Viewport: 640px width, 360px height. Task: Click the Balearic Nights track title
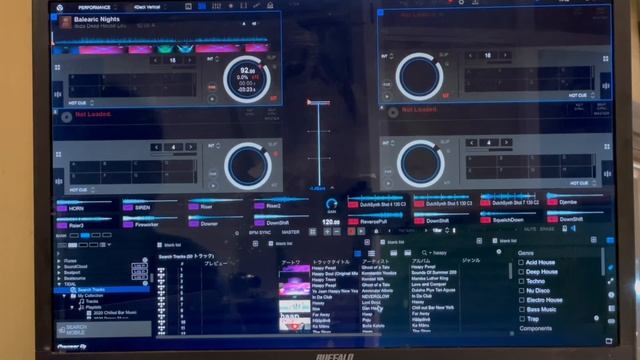pos(97,19)
